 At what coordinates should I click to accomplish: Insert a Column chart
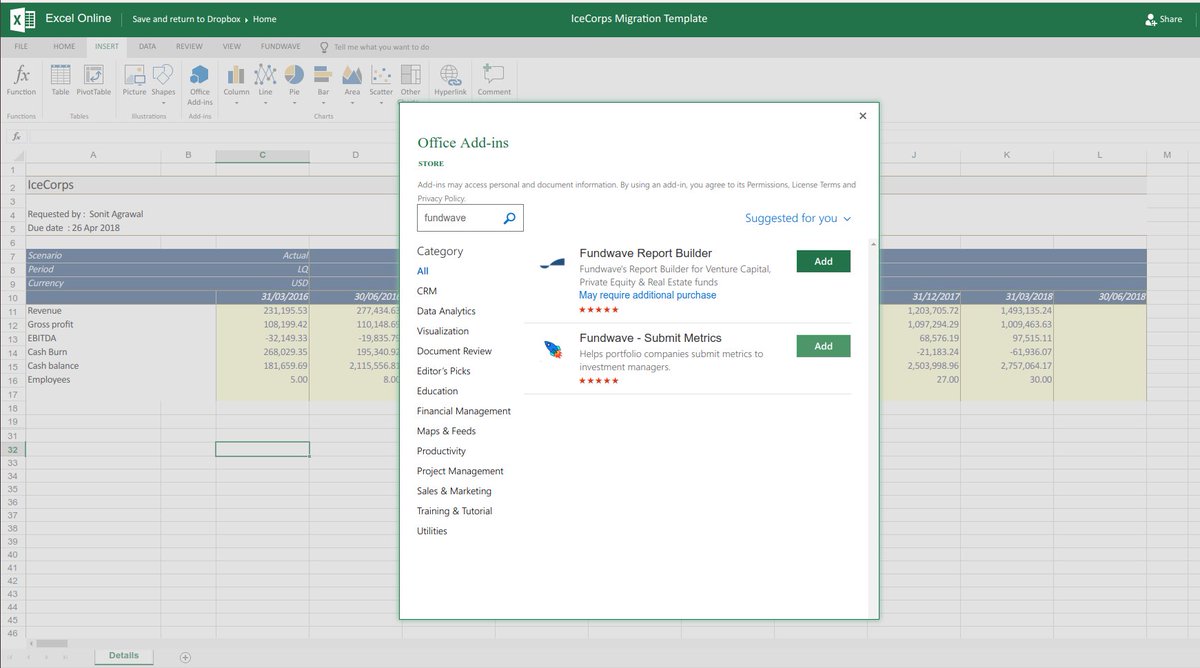click(236, 84)
